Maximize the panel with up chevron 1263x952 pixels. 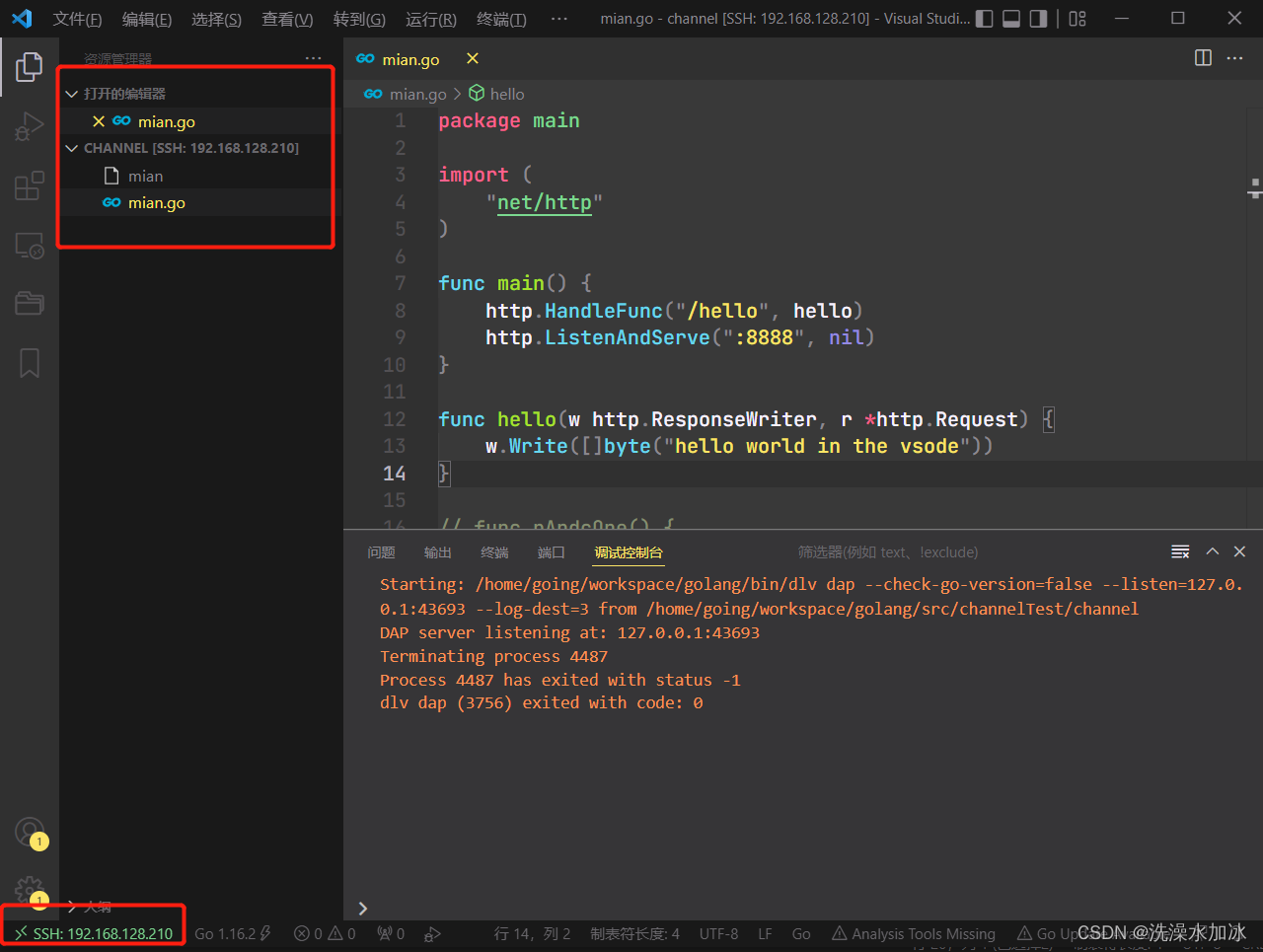[x=1213, y=551]
